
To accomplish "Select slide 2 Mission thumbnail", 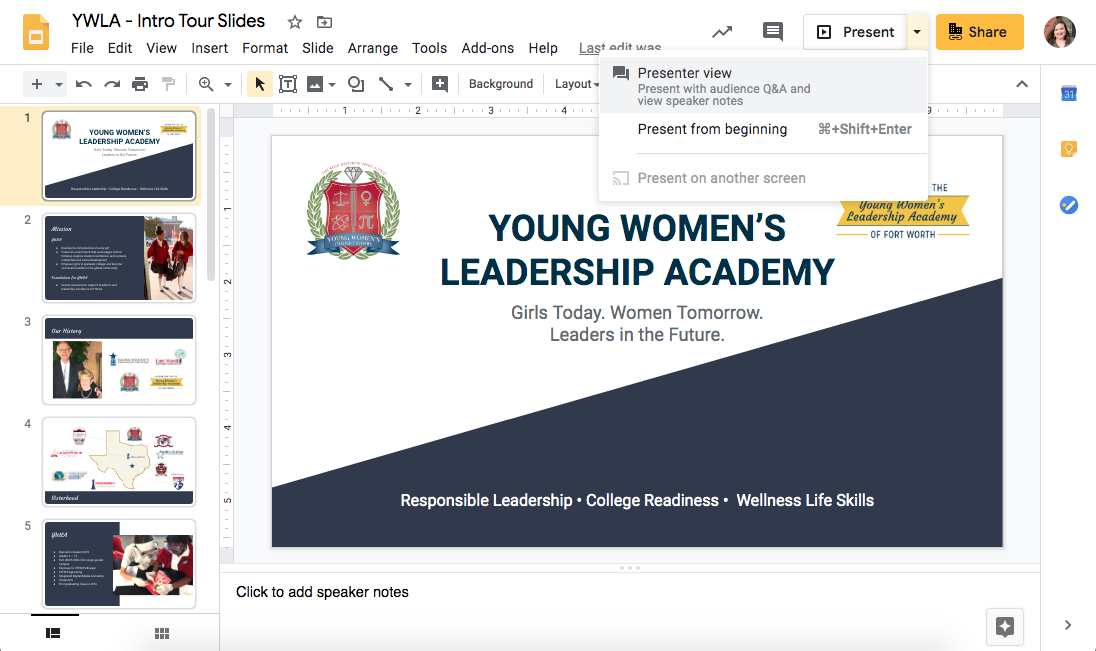I will [119, 258].
